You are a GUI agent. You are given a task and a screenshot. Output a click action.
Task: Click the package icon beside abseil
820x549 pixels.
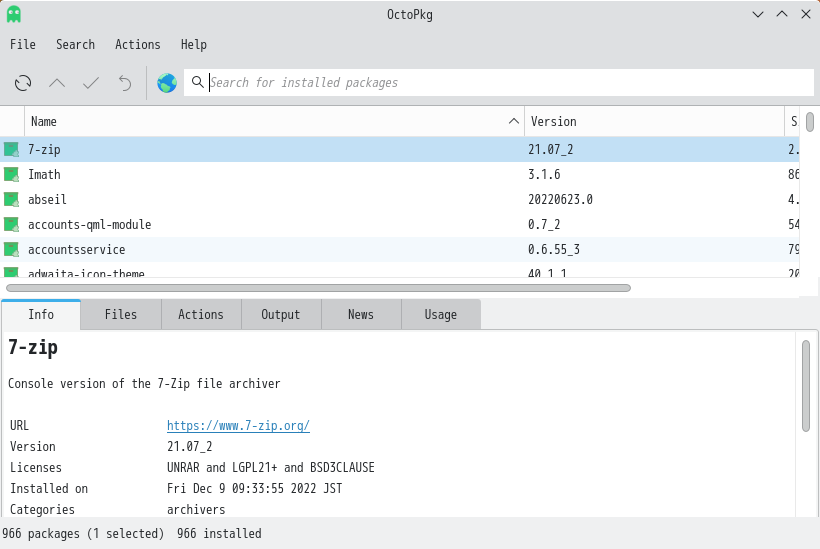click(x=12, y=200)
